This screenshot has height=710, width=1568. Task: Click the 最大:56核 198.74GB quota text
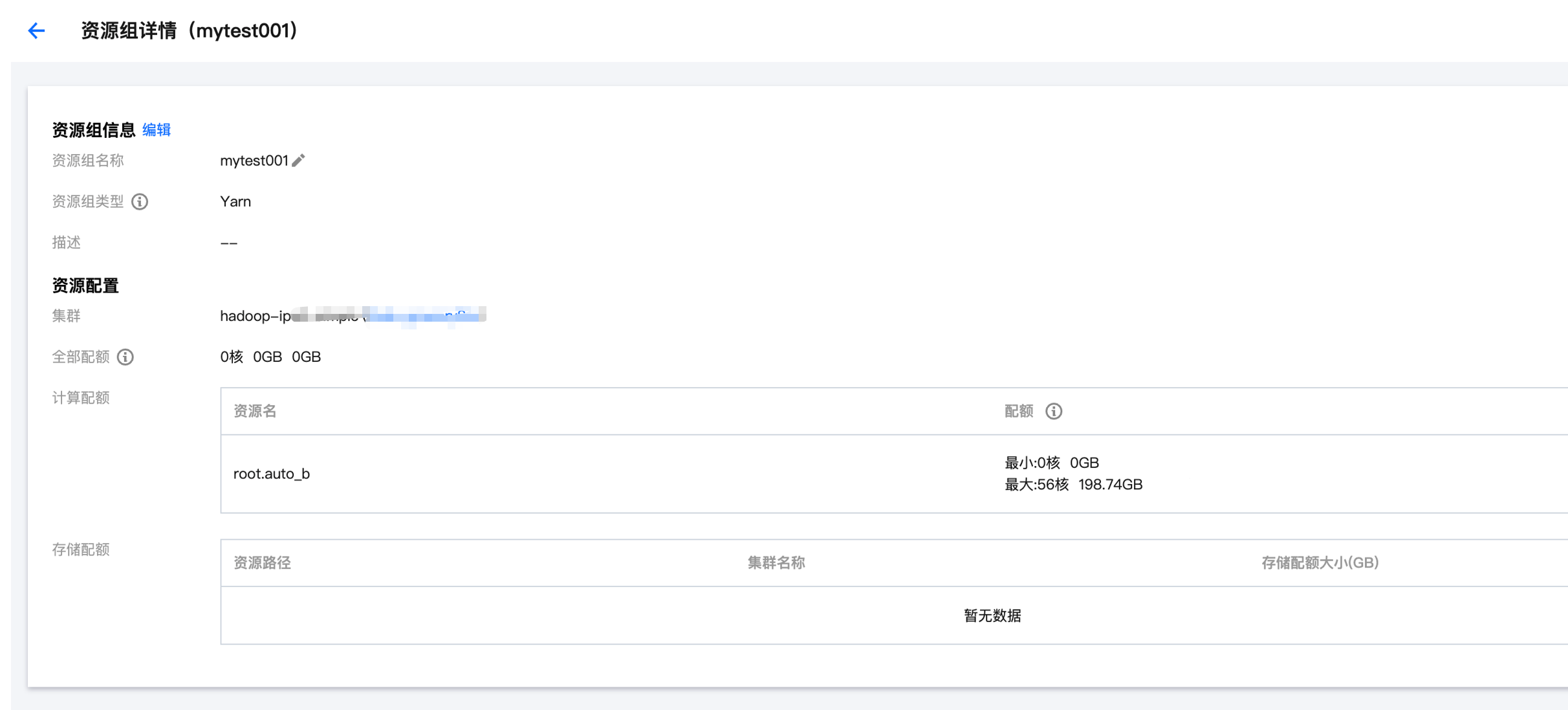coord(1073,485)
